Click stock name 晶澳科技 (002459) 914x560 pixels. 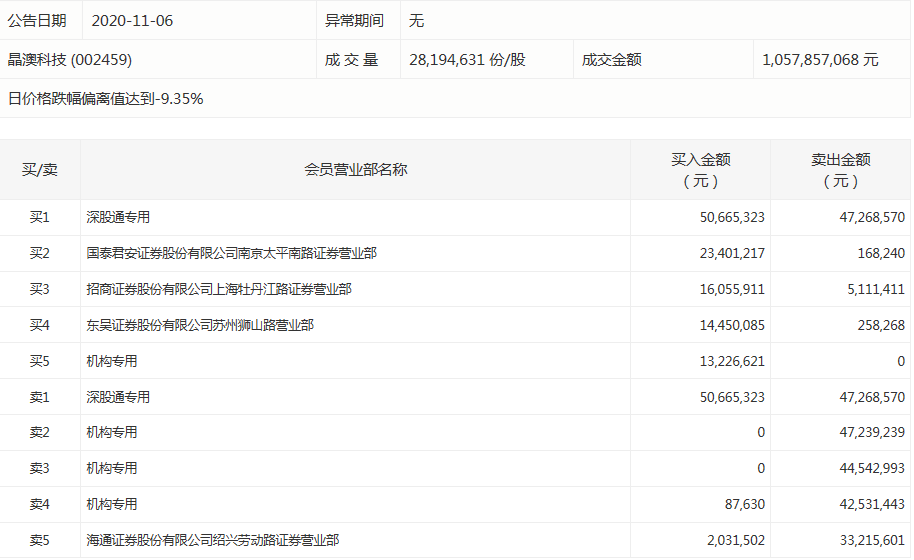coord(70,59)
